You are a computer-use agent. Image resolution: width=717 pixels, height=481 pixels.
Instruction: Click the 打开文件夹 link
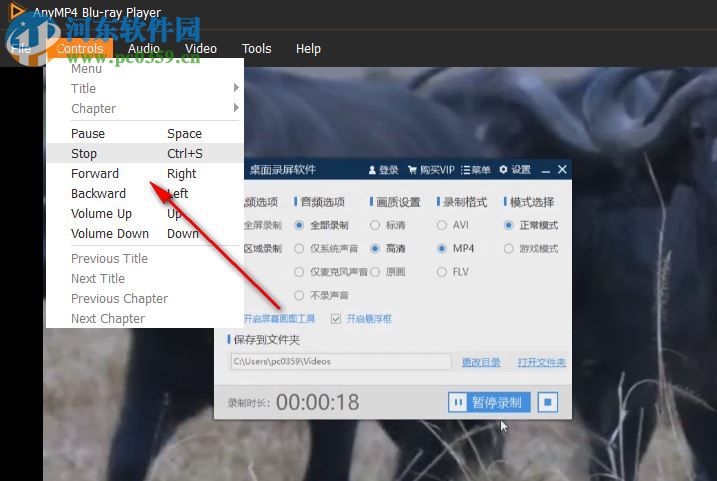541,362
